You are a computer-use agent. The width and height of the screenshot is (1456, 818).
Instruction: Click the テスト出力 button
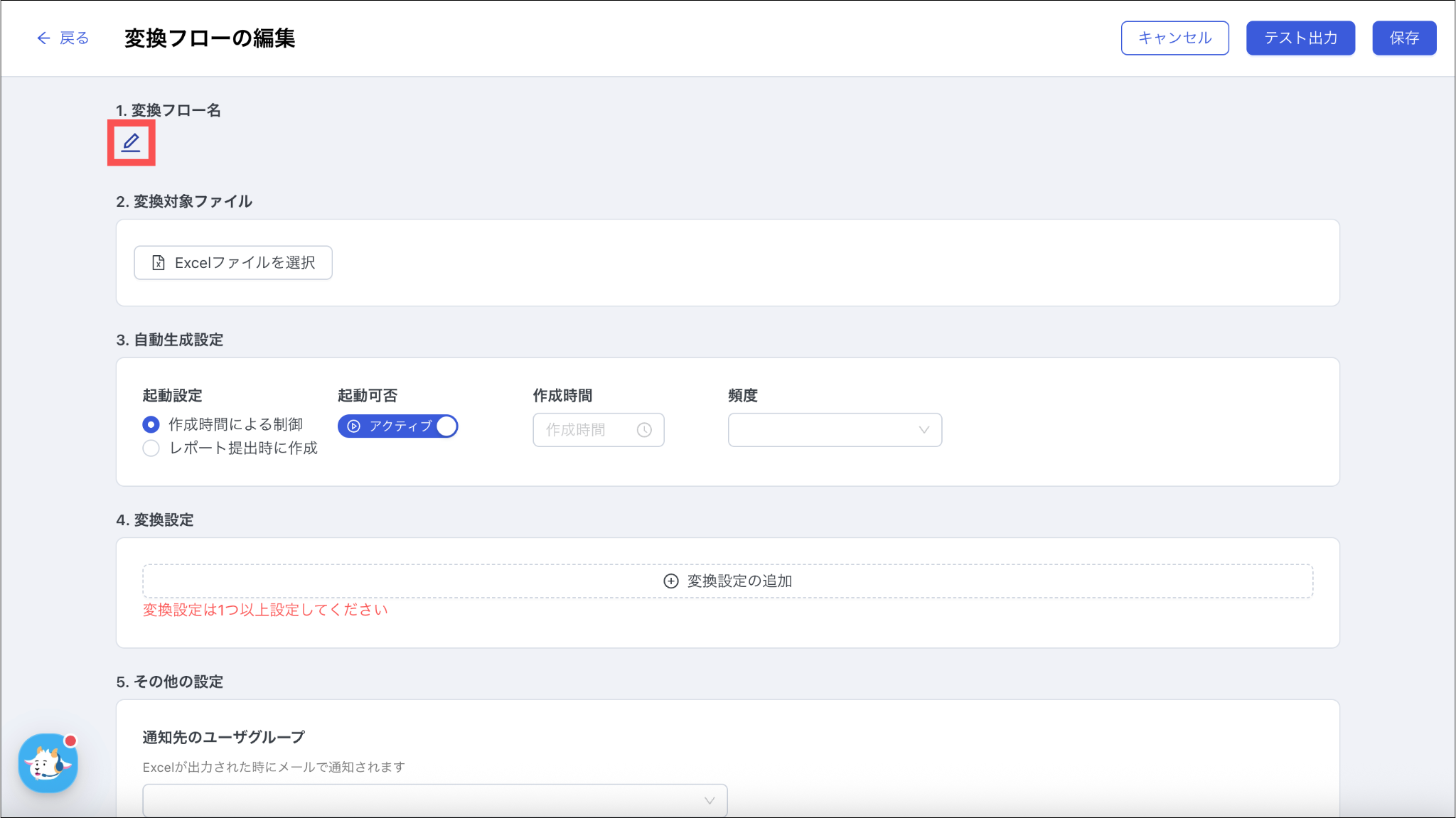click(1300, 38)
